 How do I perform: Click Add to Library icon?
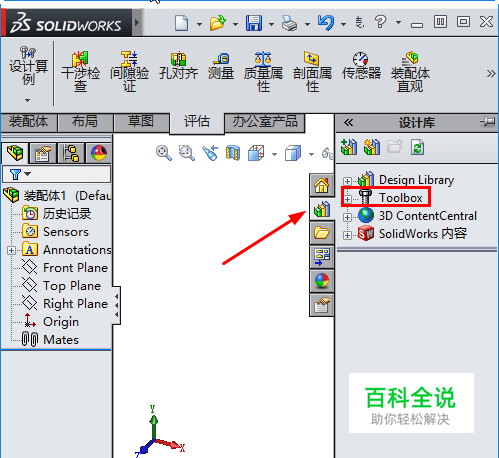(349, 147)
